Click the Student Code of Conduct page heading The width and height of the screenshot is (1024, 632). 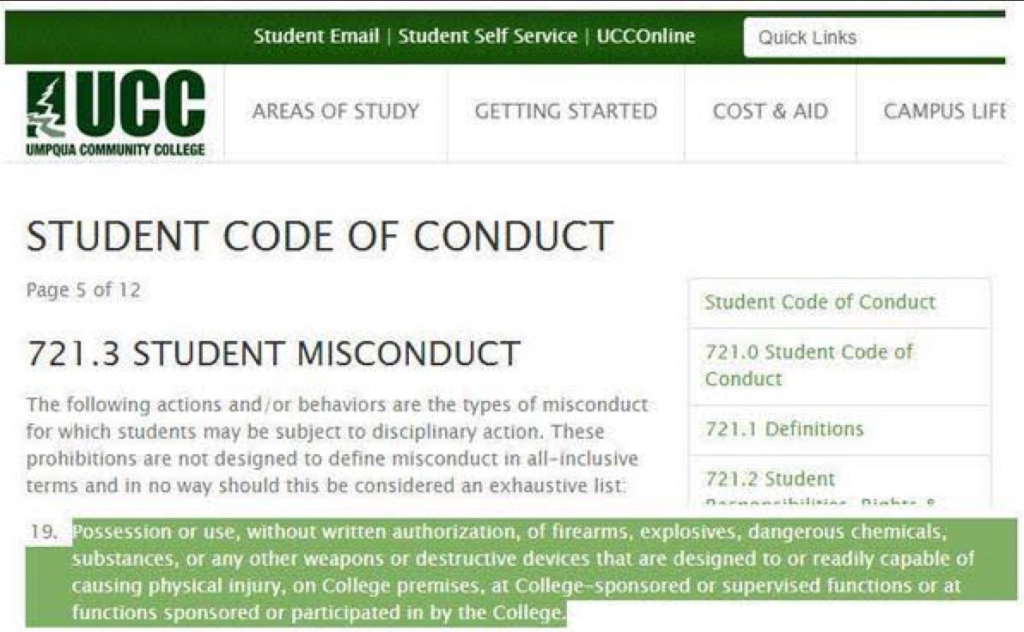(319, 237)
